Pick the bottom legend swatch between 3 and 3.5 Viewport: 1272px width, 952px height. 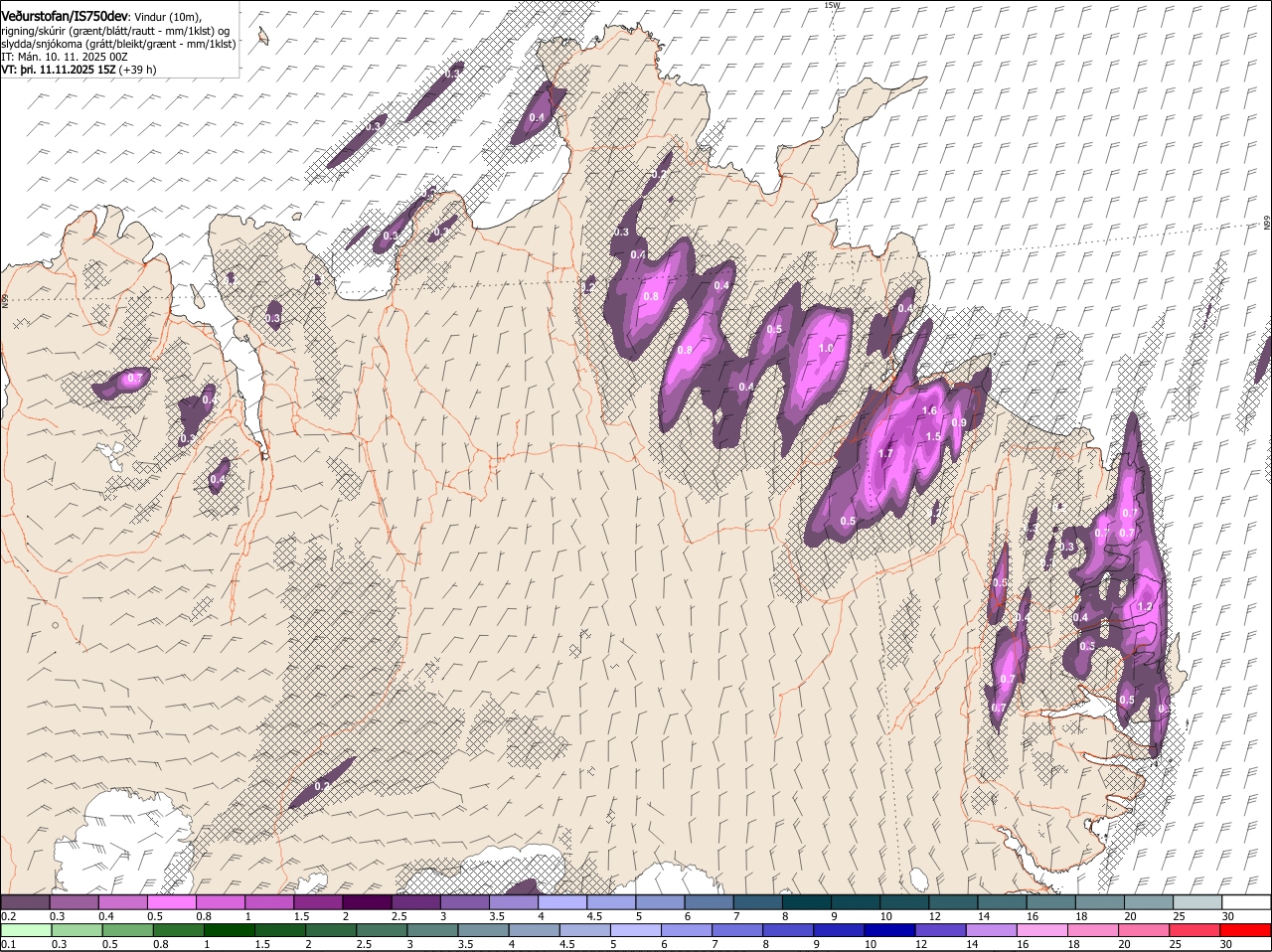point(432,930)
